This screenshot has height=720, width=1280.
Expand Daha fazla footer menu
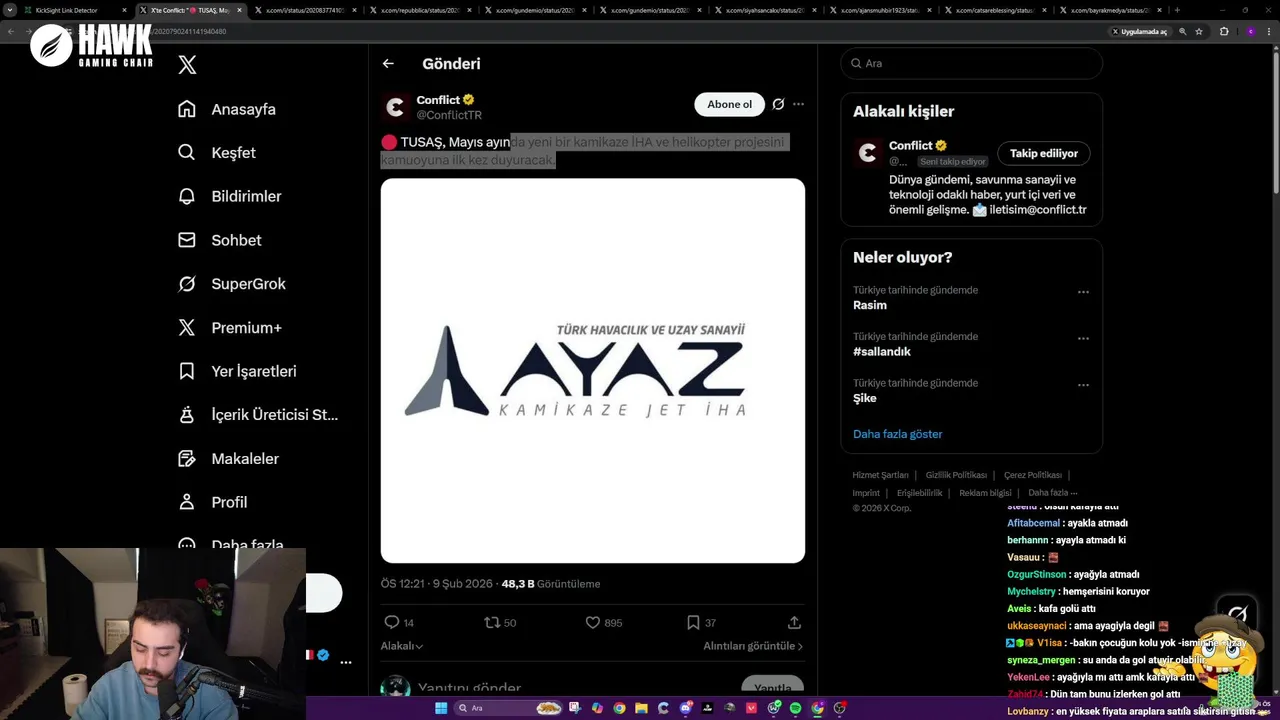coord(1052,493)
